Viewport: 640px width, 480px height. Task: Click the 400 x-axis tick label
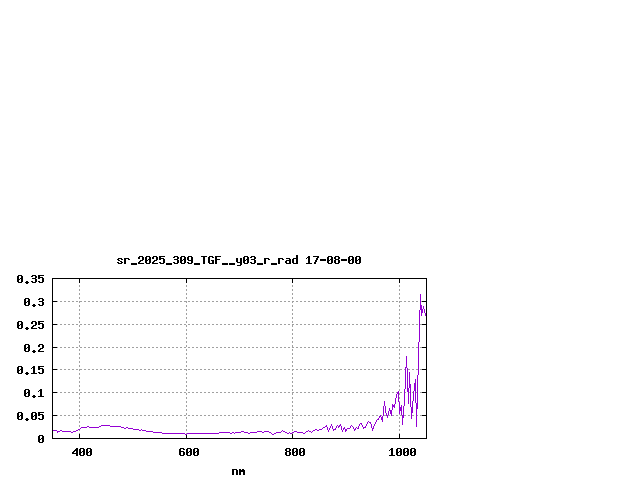tap(82, 453)
